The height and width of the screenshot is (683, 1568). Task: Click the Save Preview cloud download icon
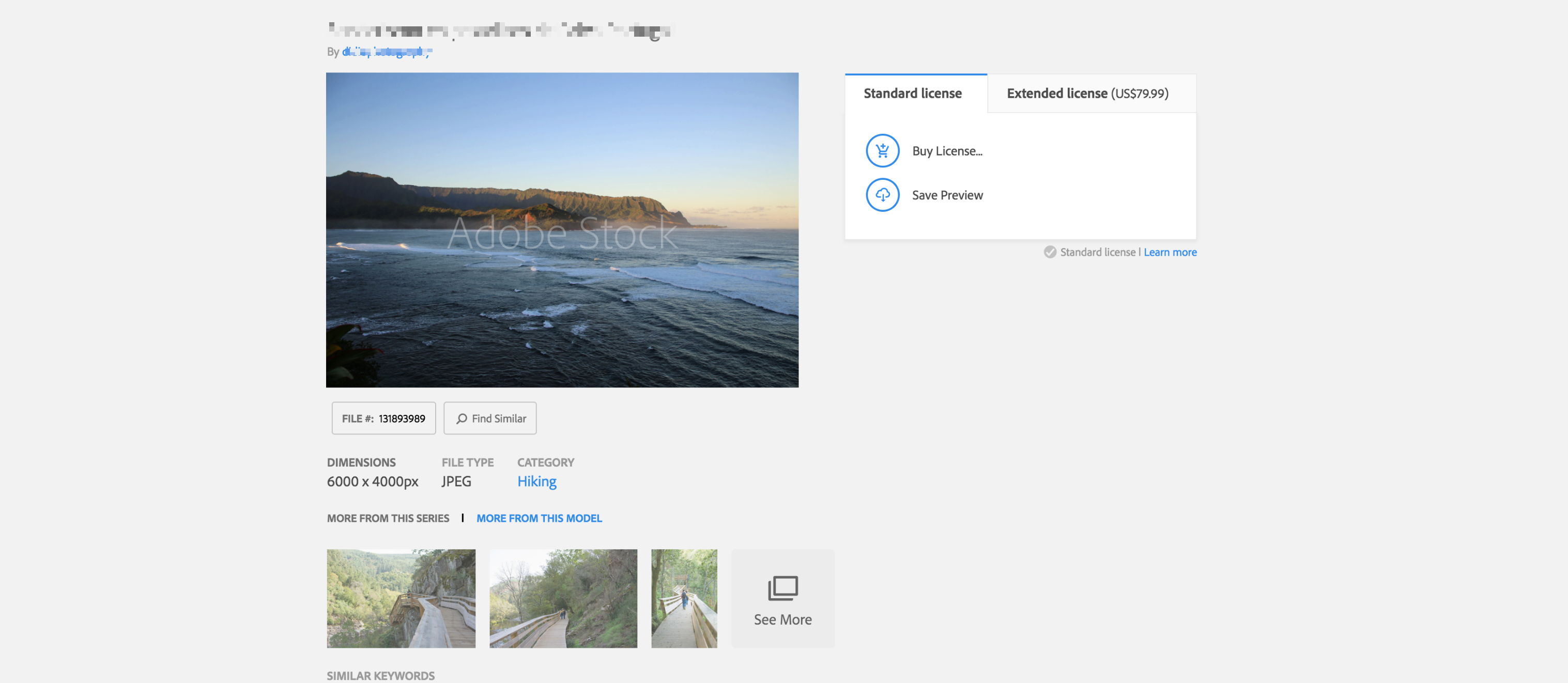coord(882,195)
